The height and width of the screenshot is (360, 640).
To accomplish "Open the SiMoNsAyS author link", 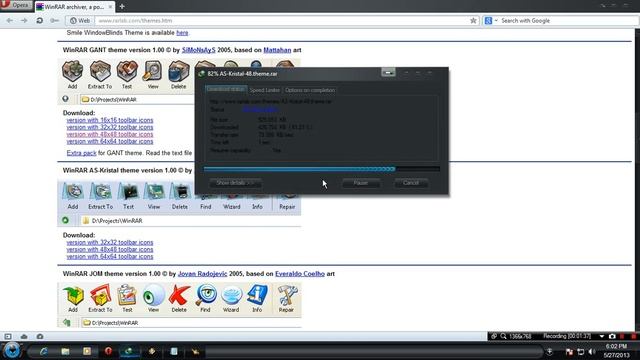I will click(198, 50).
